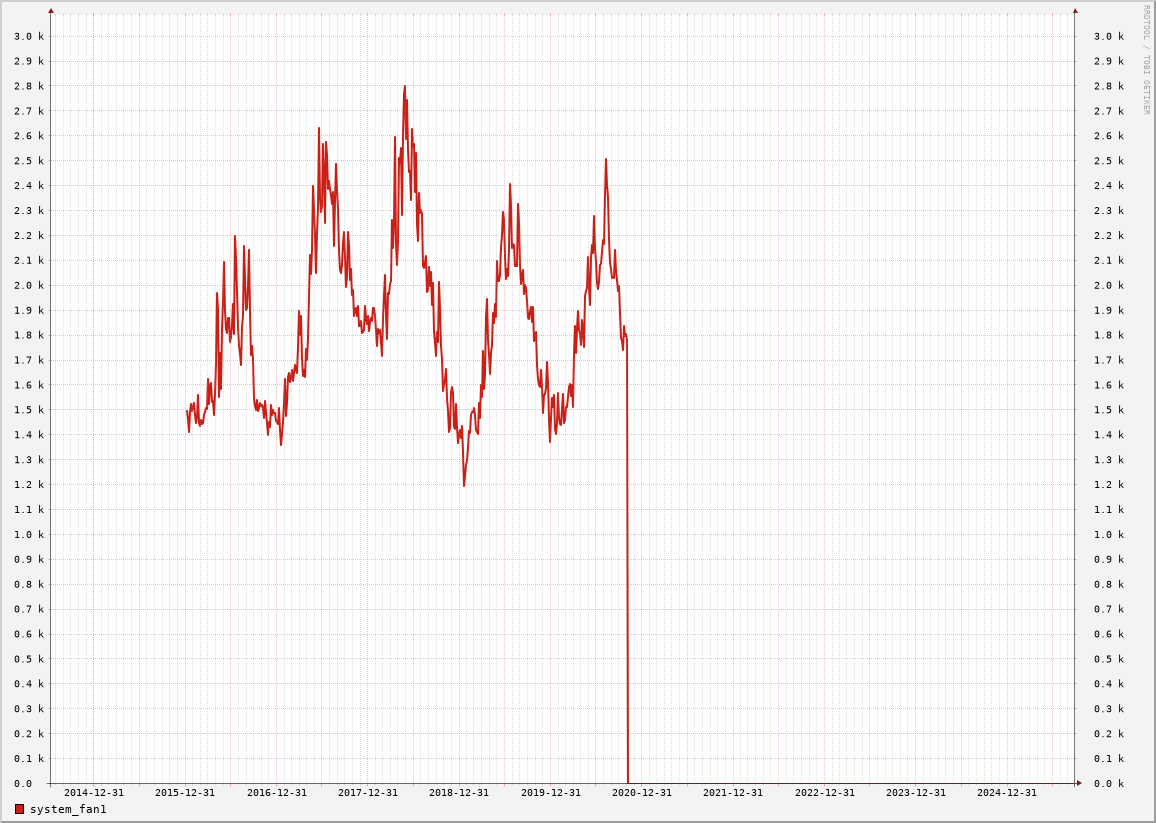Select the system_fan1 legend label
The height and width of the screenshot is (823, 1156).
[68, 809]
